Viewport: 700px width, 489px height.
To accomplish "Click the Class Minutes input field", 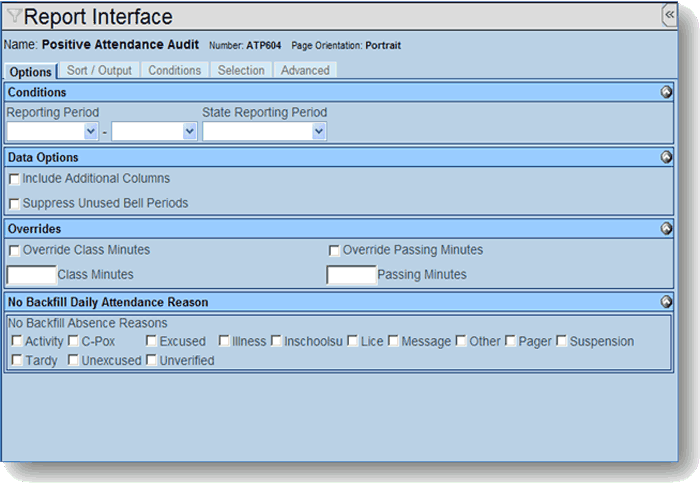I will 32,275.
